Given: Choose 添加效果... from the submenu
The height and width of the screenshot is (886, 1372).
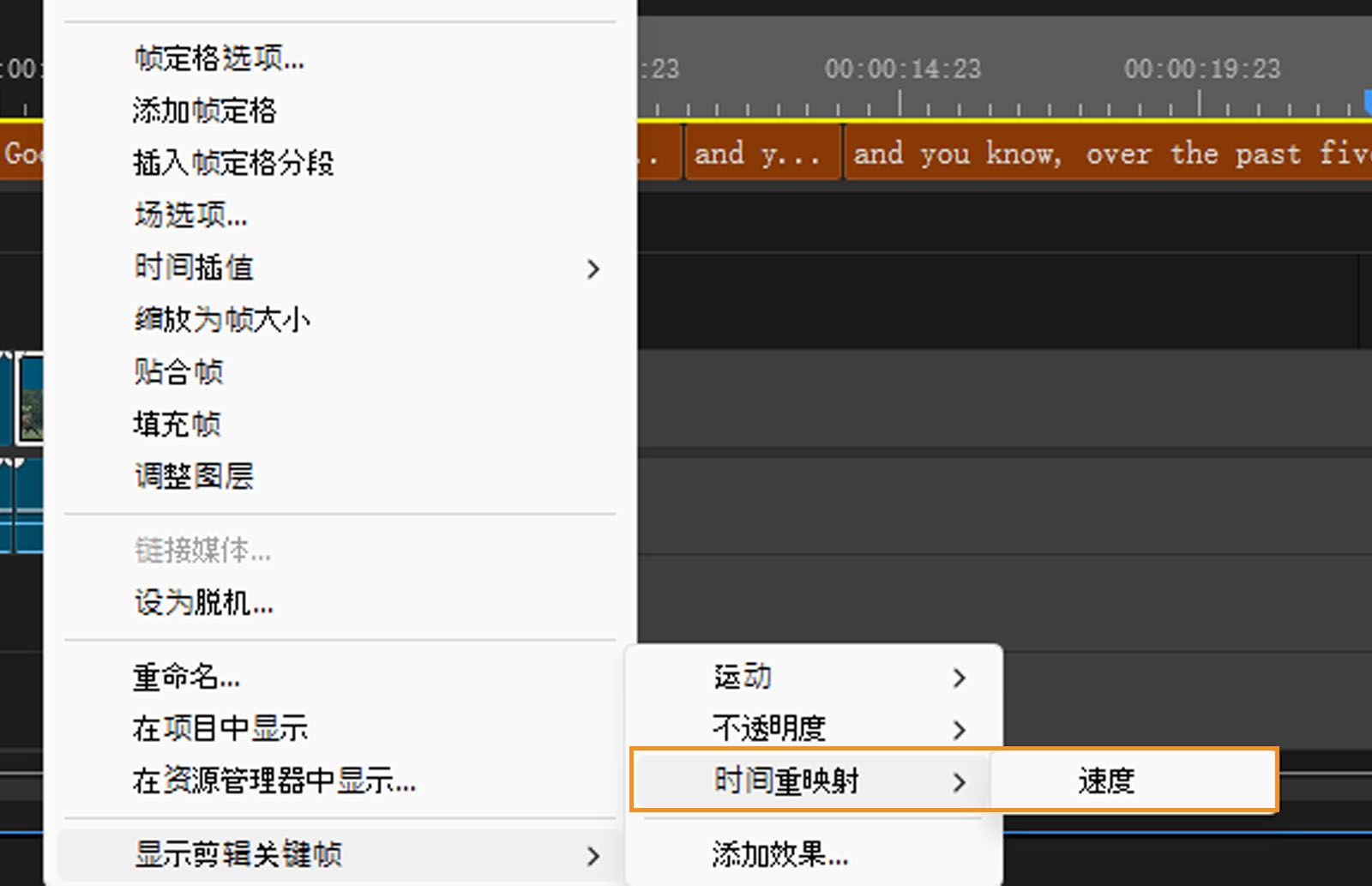Looking at the screenshot, I should [815, 855].
